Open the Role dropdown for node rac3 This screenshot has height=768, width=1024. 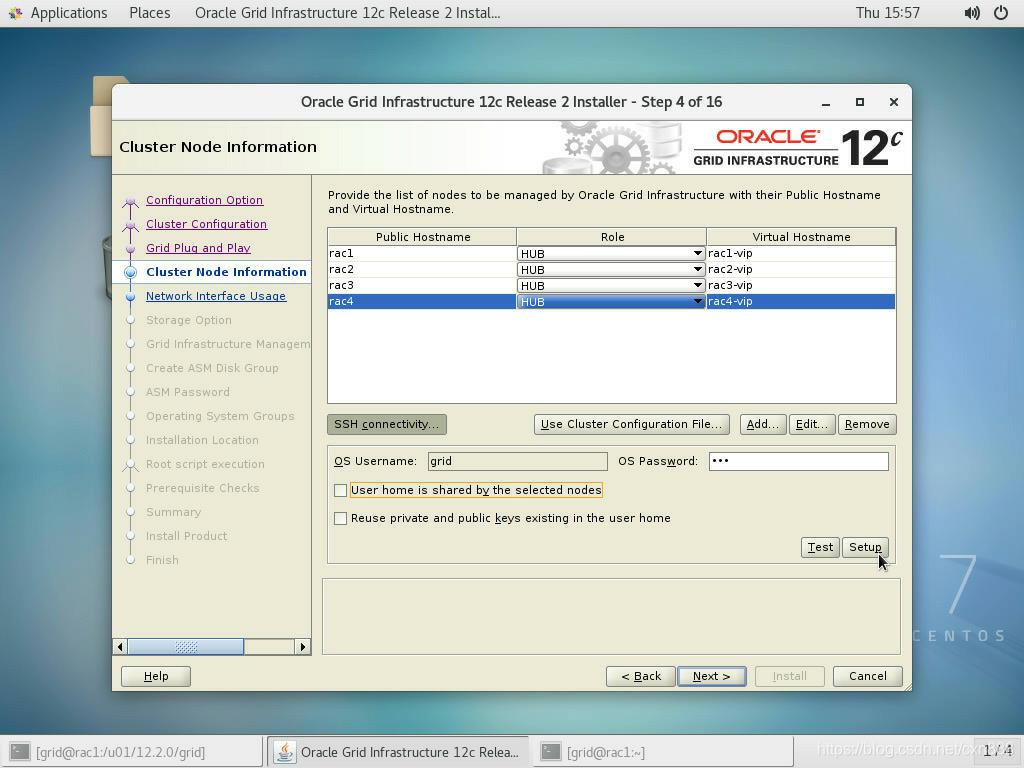coord(698,285)
